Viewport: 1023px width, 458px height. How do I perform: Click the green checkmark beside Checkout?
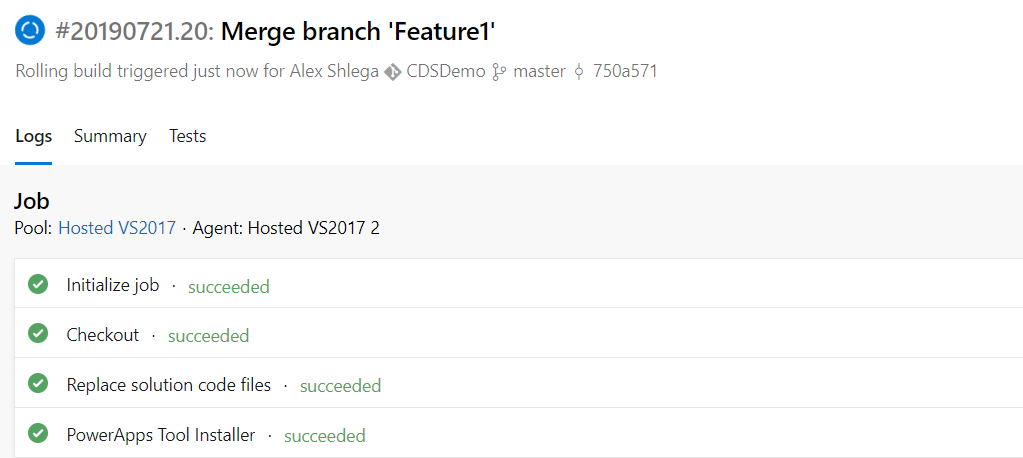[38, 333]
